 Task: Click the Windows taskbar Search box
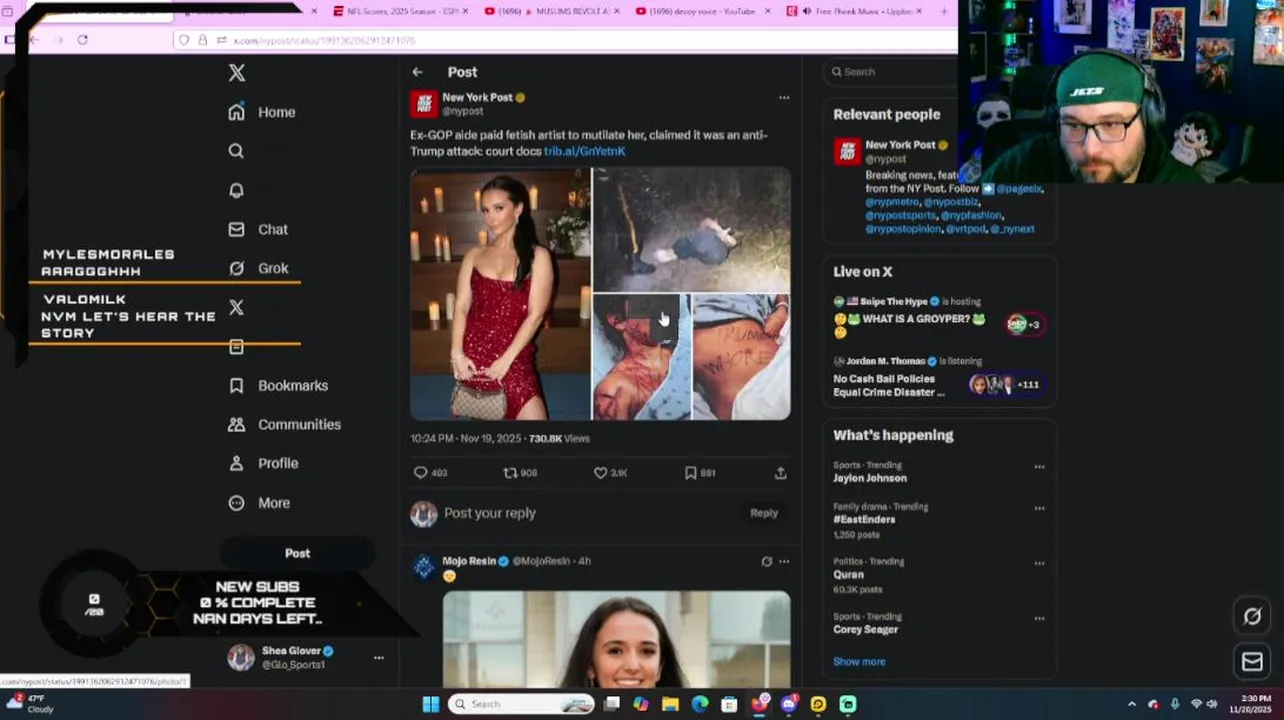tap(521, 704)
